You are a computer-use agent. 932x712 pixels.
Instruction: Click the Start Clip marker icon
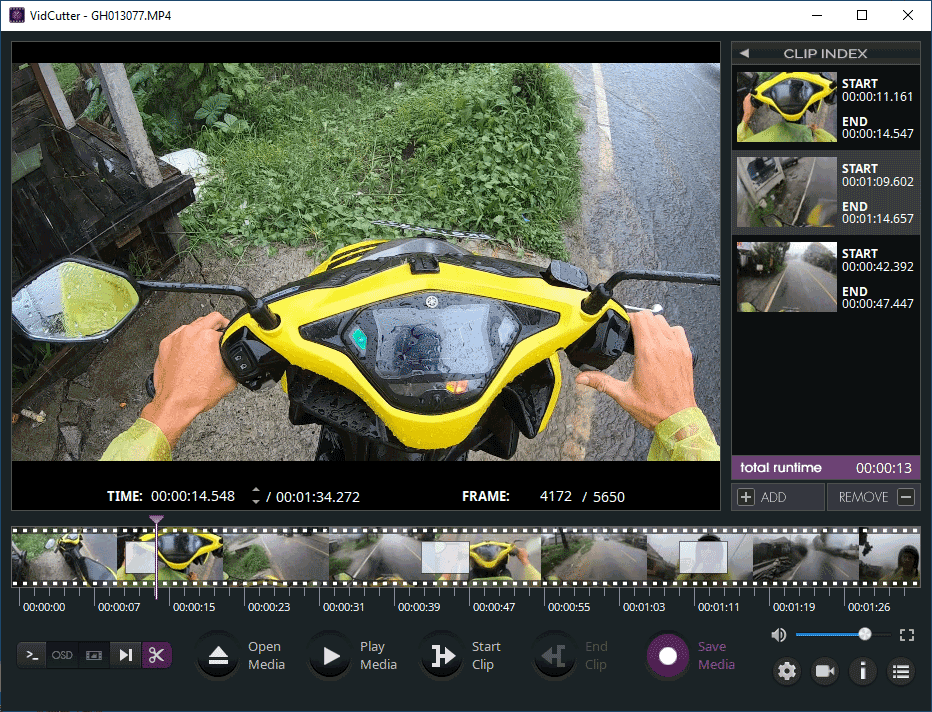pos(442,656)
